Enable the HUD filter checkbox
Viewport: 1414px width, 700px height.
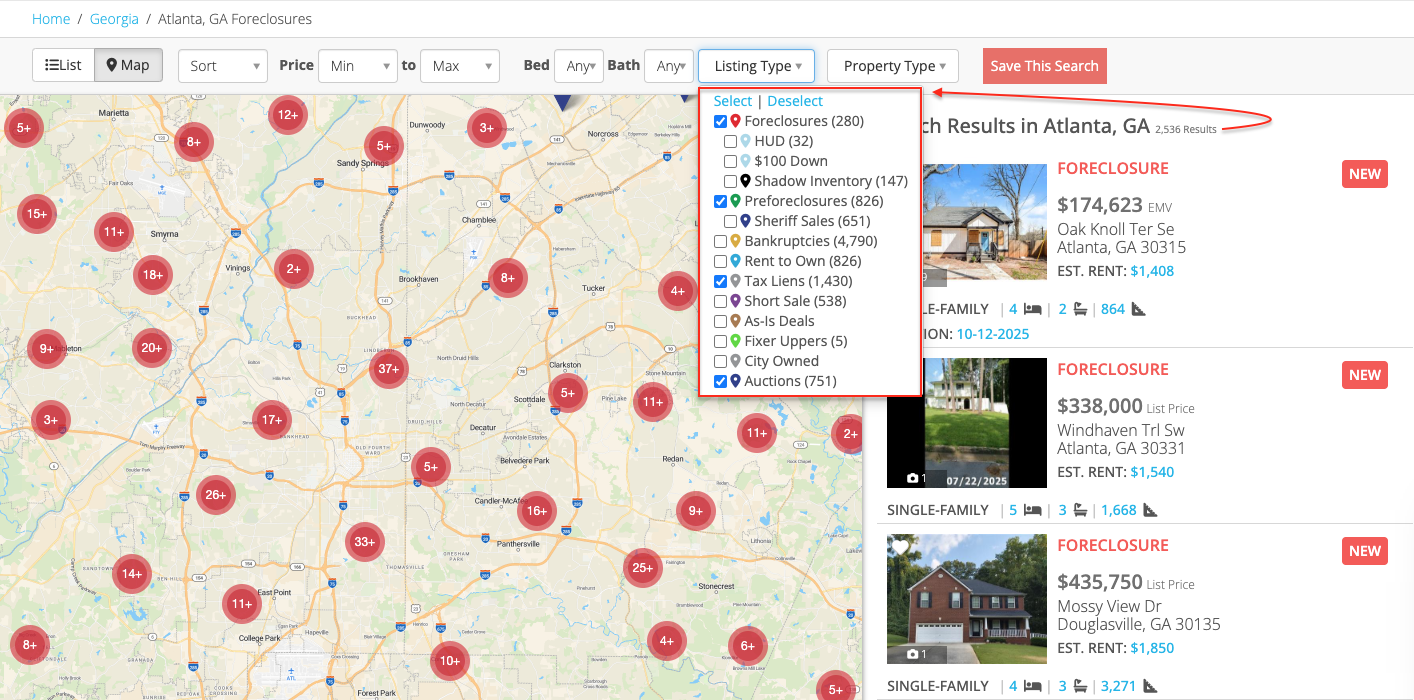[731, 140]
